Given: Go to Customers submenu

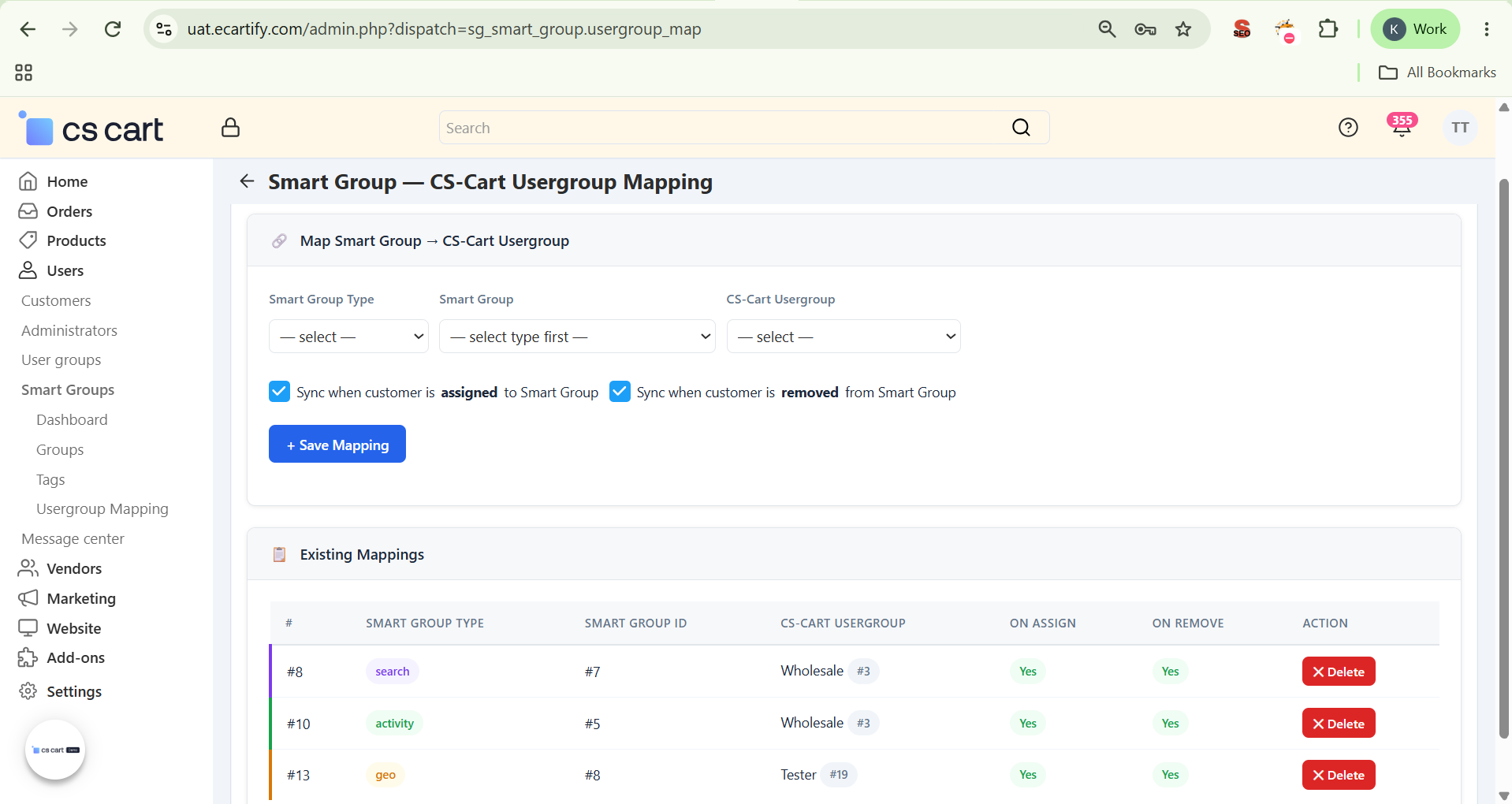Looking at the screenshot, I should point(56,300).
